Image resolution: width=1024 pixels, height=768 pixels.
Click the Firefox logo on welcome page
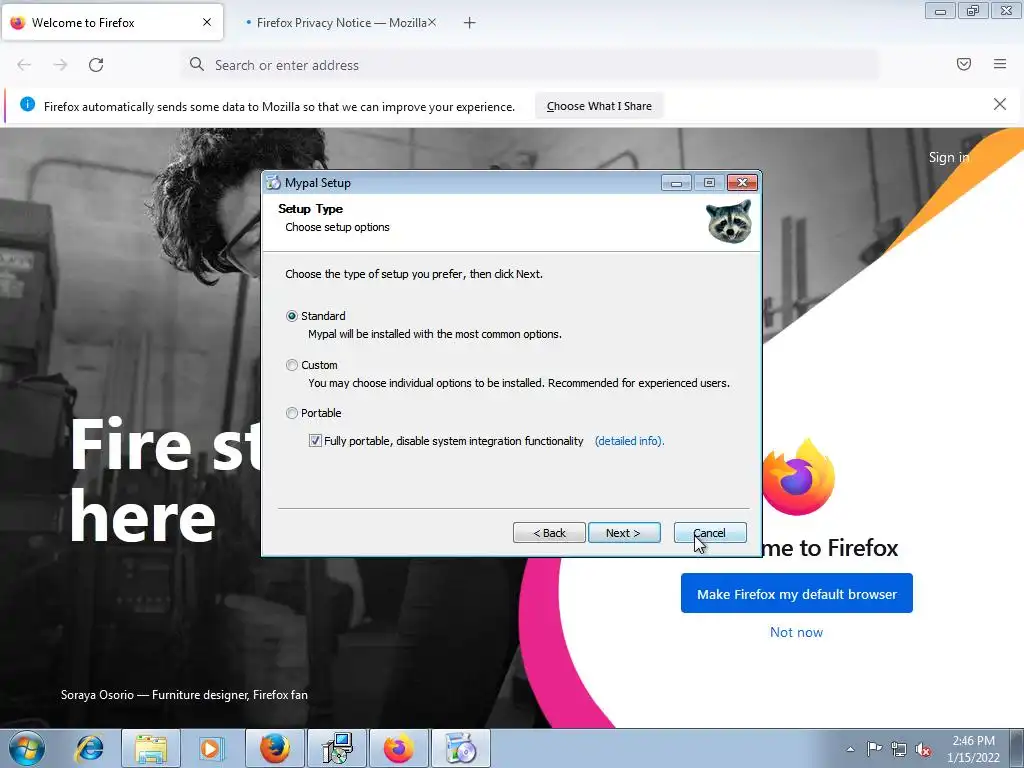pyautogui.click(x=798, y=477)
